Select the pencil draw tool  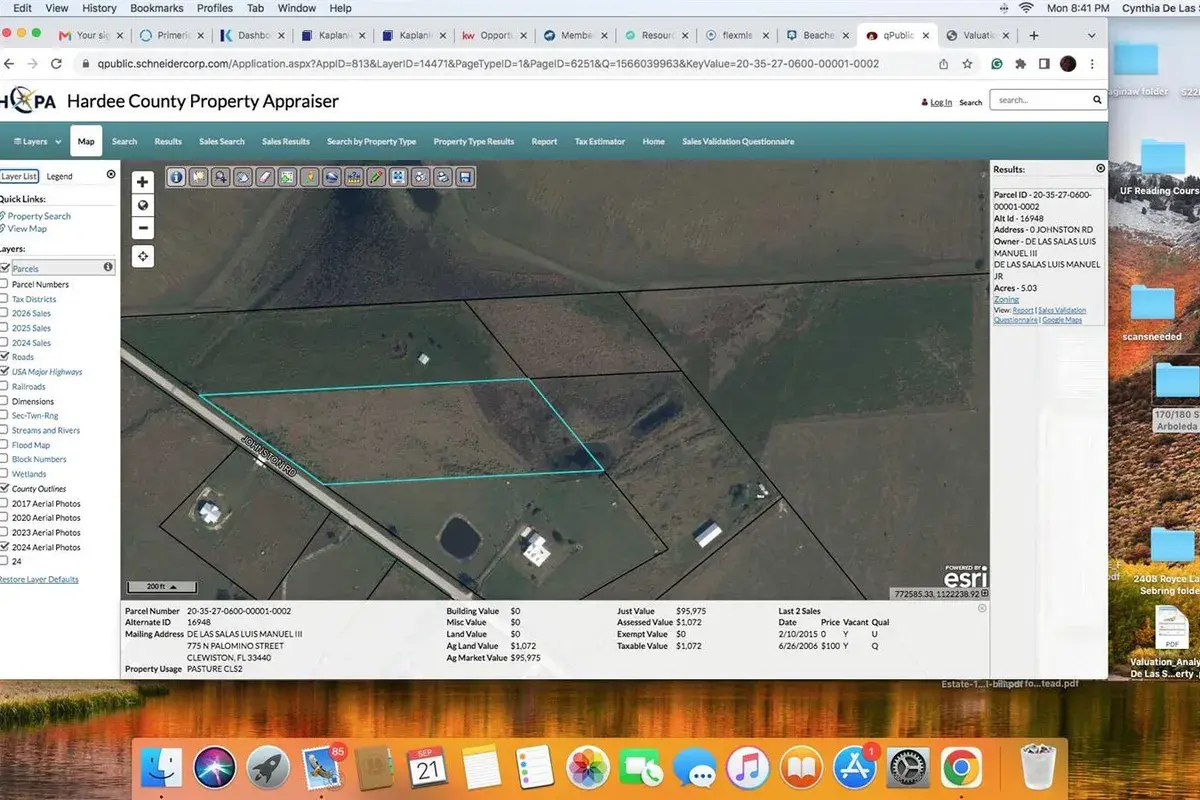pos(376,177)
